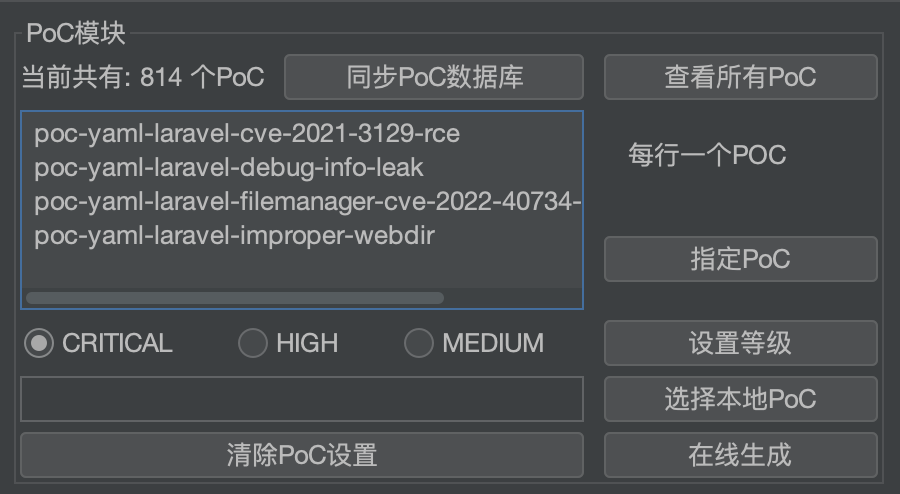
Task: Click the laravel-filemanager-cve-2022-40734 PoC line
Action: 307,201
